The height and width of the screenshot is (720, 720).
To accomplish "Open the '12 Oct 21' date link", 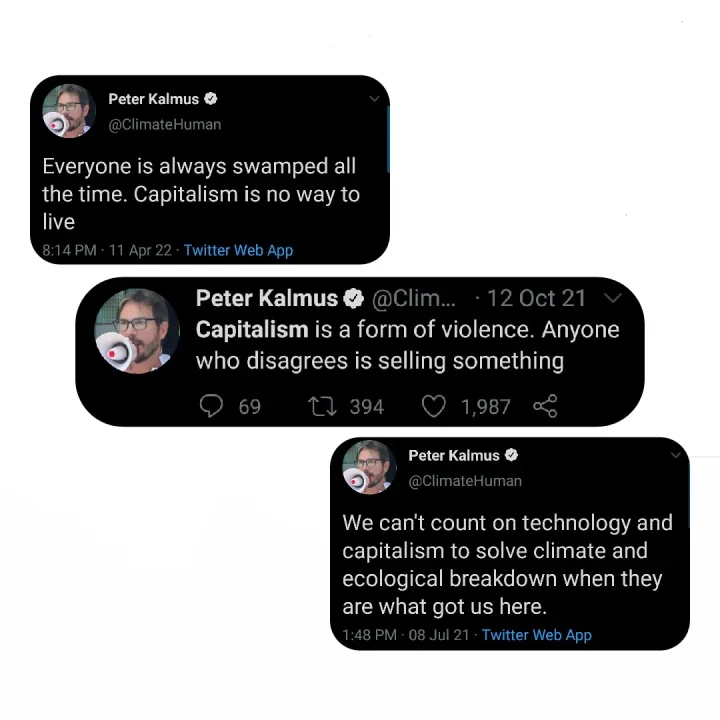I will (536, 298).
